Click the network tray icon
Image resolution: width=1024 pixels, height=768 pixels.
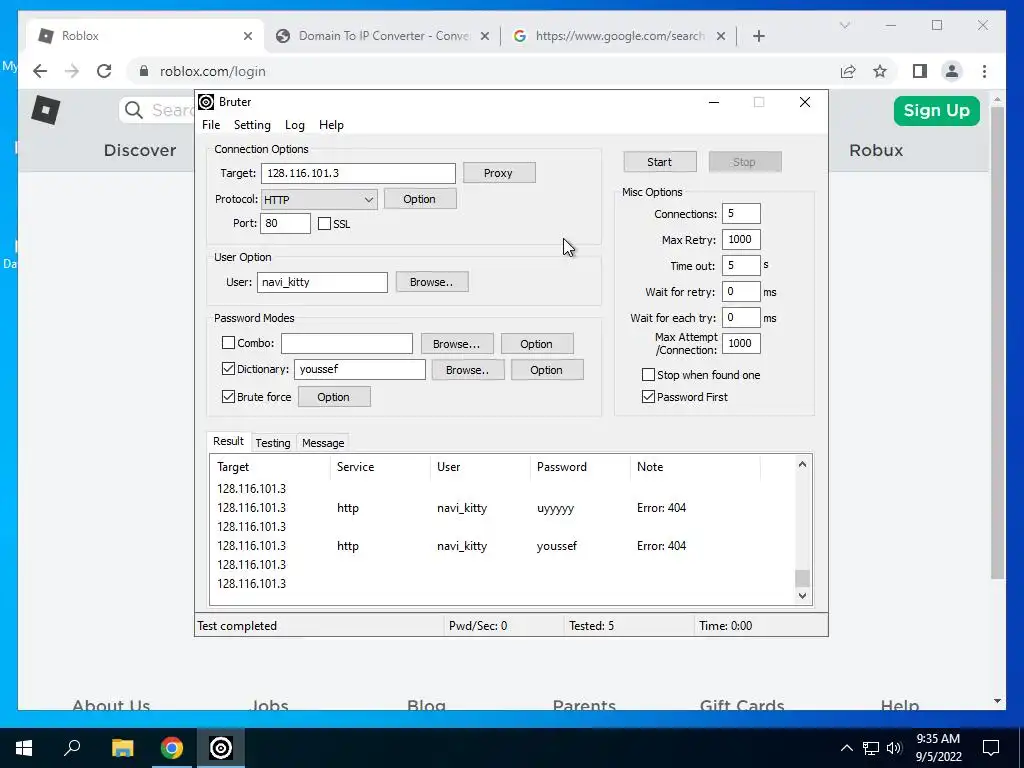[x=871, y=748]
